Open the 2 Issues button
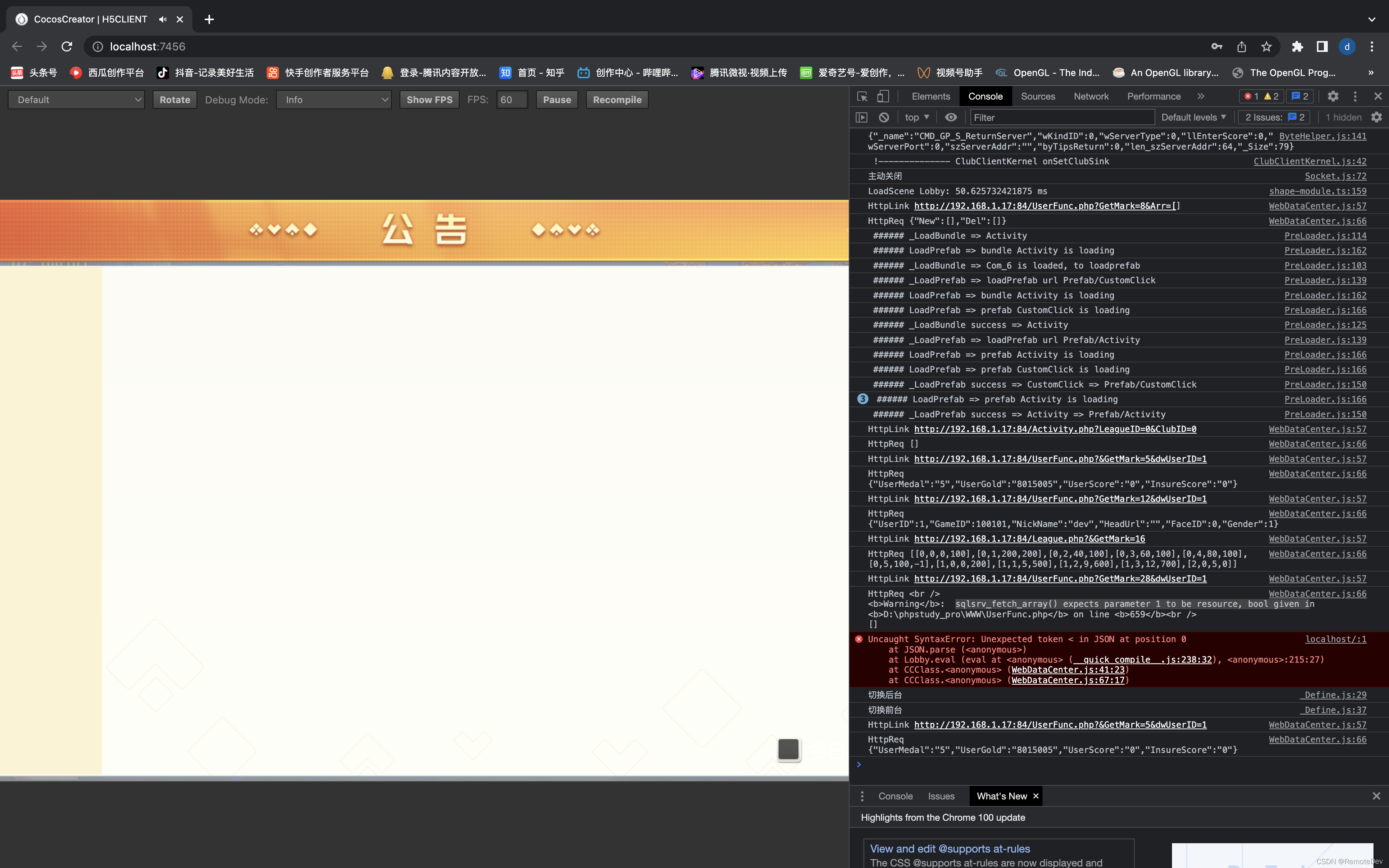1389x868 pixels. [1275, 117]
